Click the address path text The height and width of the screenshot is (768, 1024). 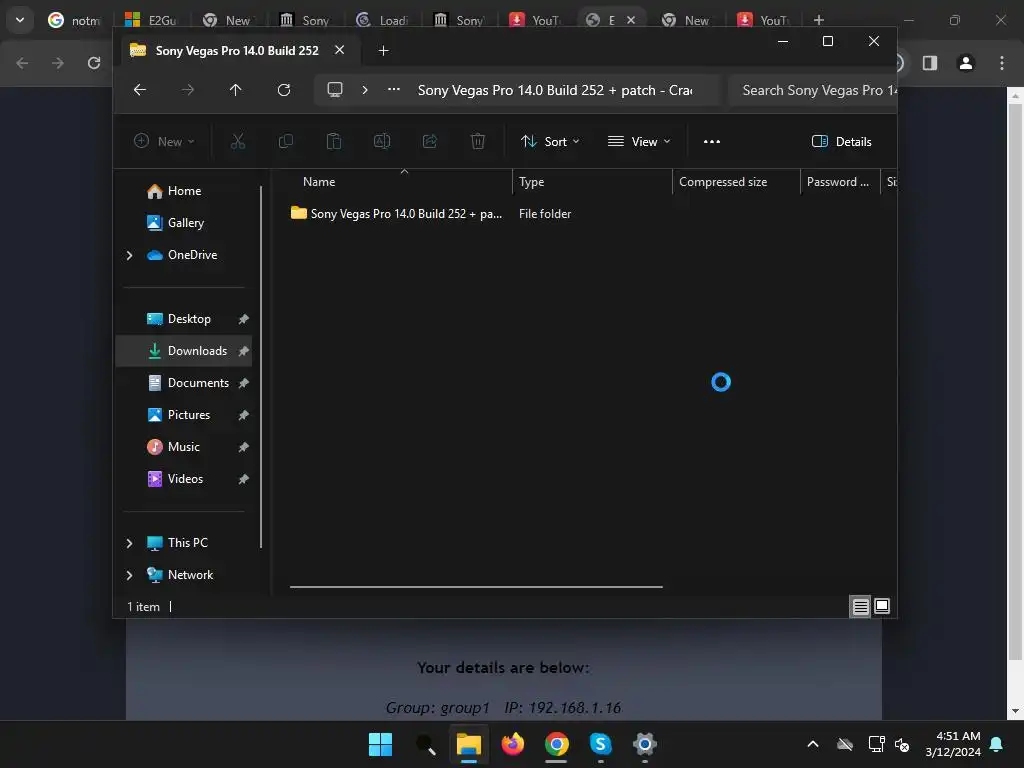click(555, 90)
